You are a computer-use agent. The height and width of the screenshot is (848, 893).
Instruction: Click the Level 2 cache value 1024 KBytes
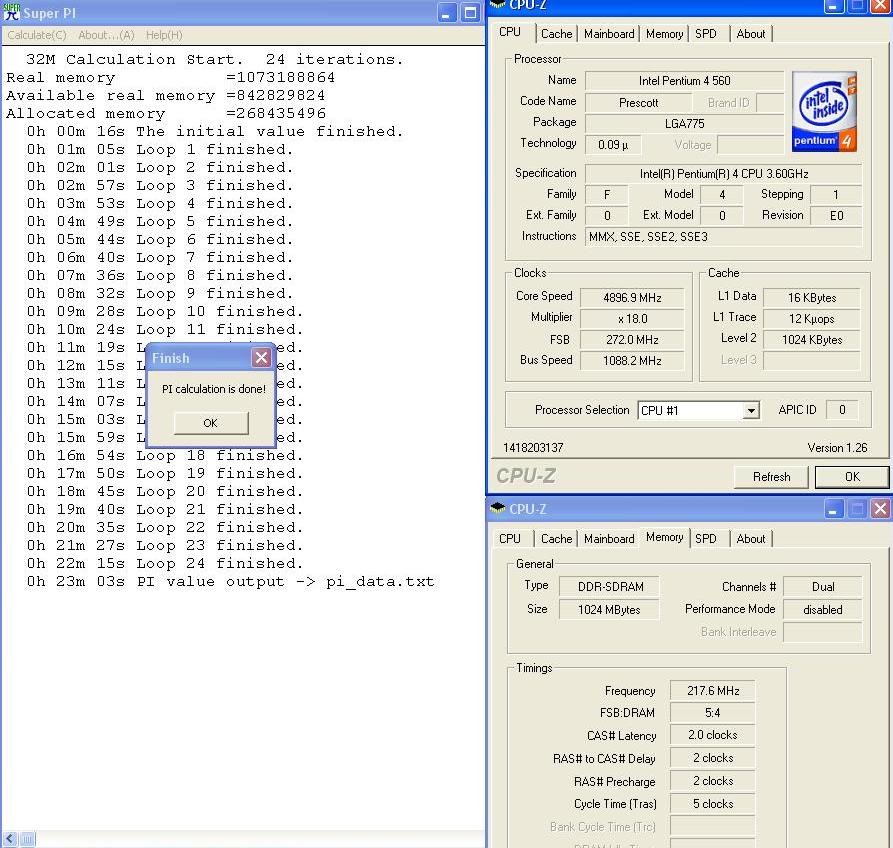[812, 340]
